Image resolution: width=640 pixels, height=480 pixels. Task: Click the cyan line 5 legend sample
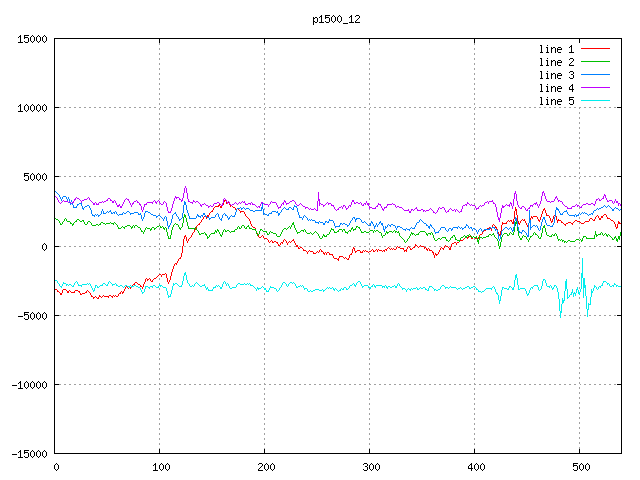click(x=595, y=101)
